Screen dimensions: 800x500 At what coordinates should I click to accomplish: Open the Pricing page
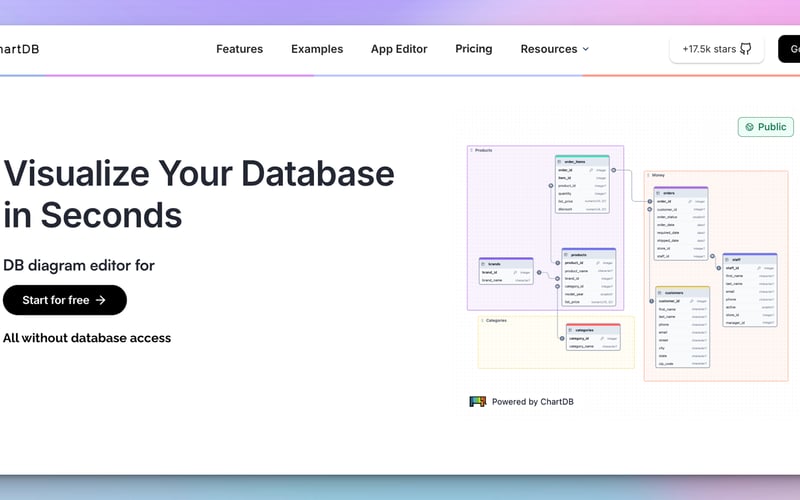click(x=473, y=48)
